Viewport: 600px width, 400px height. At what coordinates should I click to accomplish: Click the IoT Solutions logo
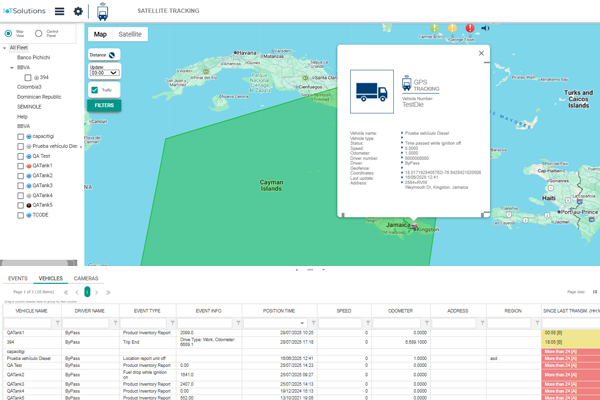pos(24,11)
